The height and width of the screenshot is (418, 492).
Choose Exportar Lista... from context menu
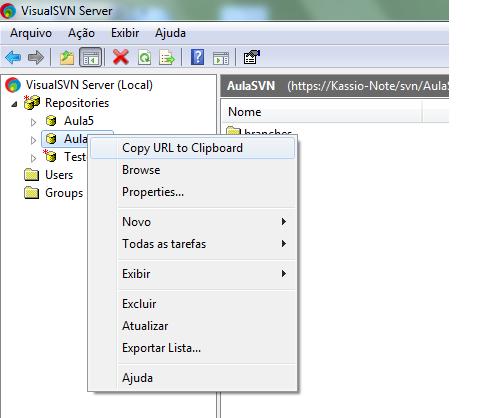coord(192,348)
